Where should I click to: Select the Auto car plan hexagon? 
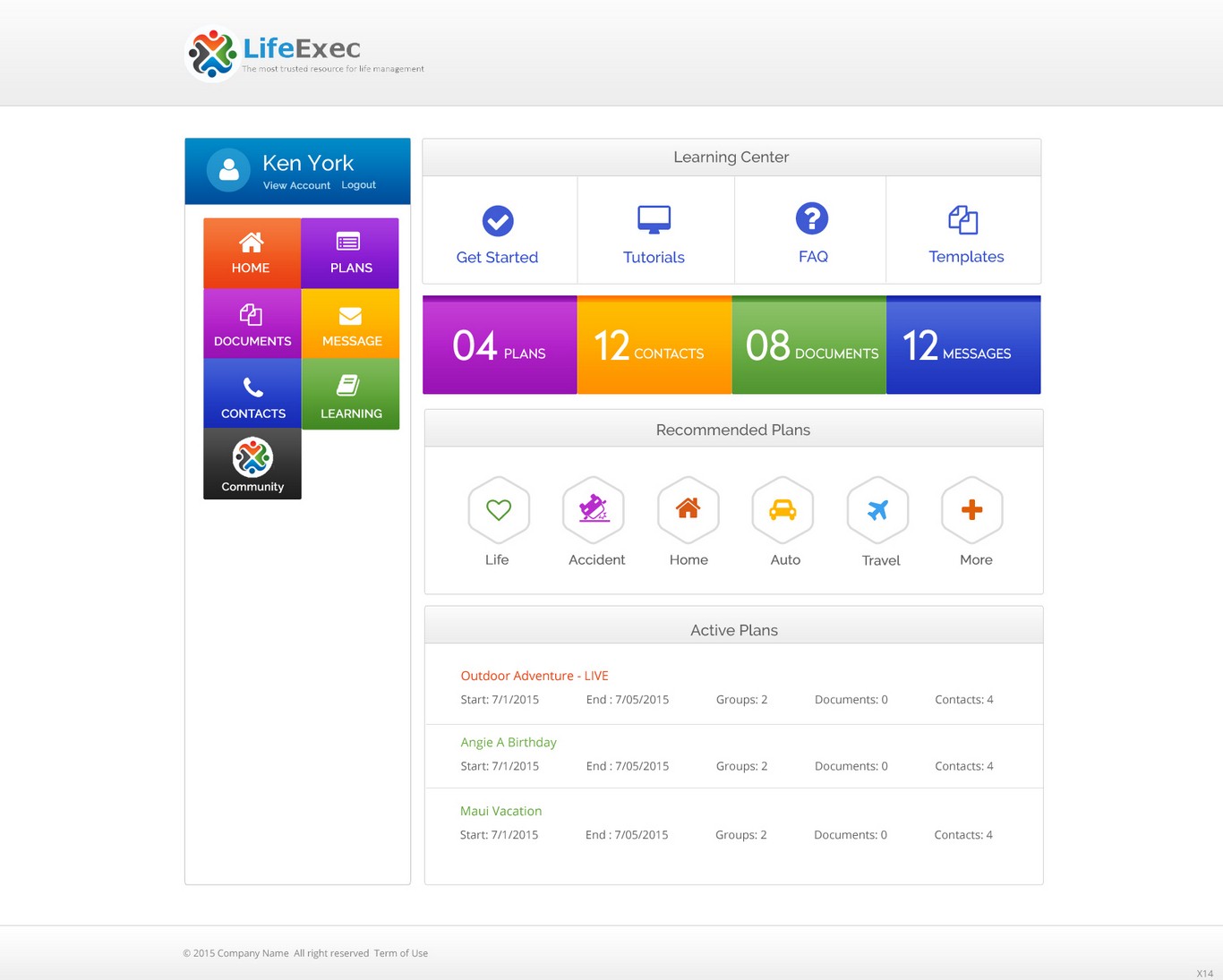[x=783, y=510]
